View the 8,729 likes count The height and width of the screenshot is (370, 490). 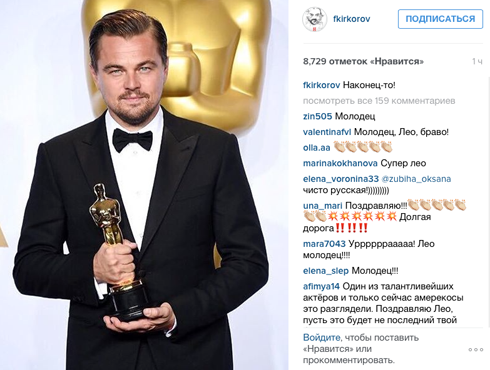tap(363, 61)
